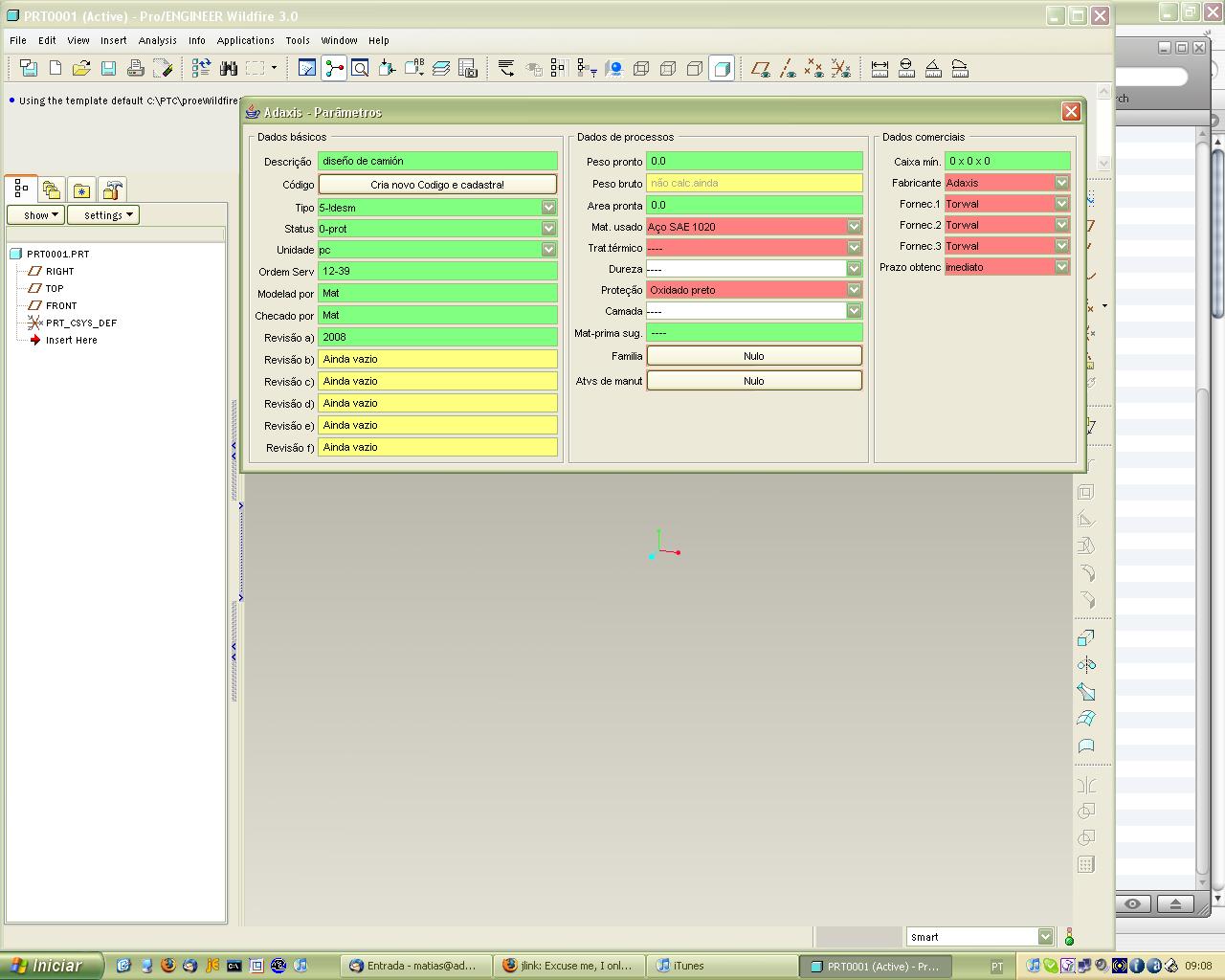This screenshot has width=1225, height=980.
Task: Open the Unidade dropdown
Action: (x=548, y=249)
